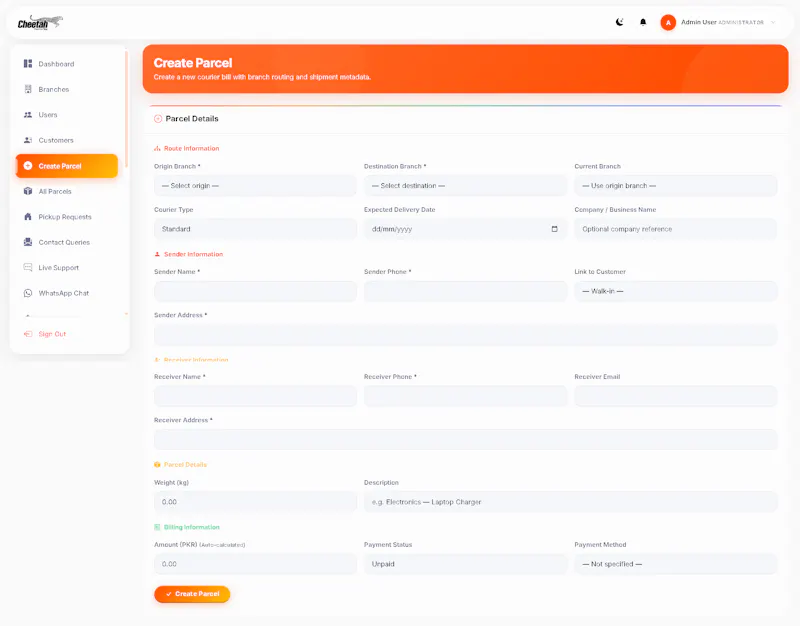The height and width of the screenshot is (626, 800).
Task: Focus the Receiver Name field
Action: tap(255, 396)
